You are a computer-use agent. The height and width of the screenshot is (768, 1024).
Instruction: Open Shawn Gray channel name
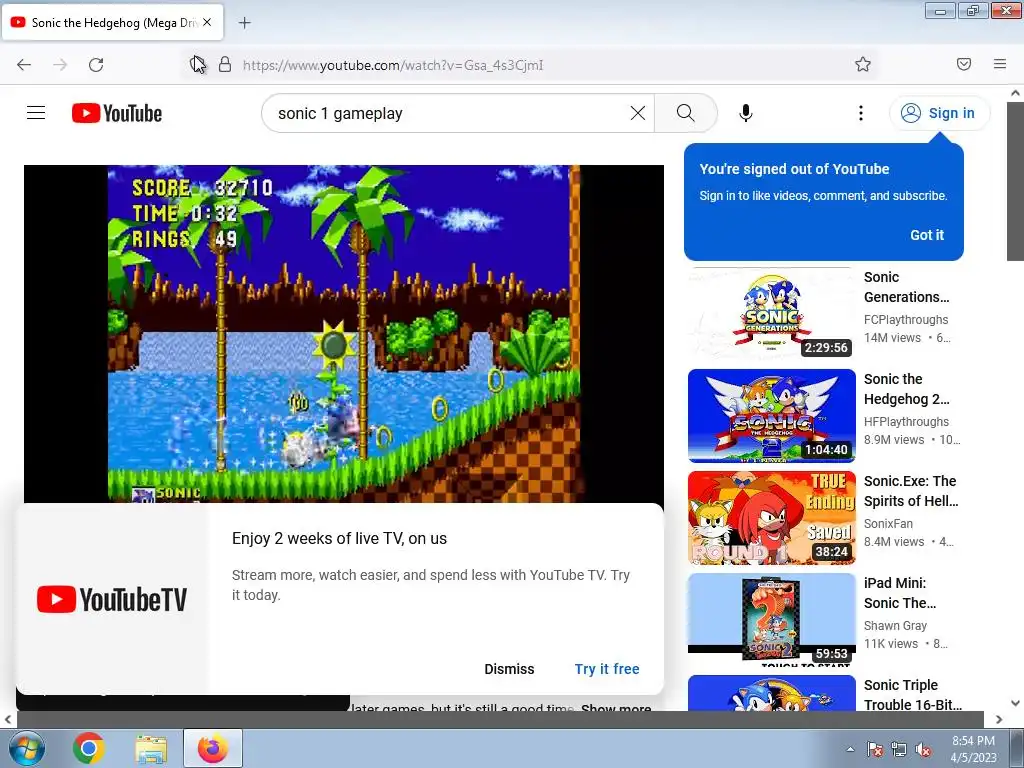895,625
